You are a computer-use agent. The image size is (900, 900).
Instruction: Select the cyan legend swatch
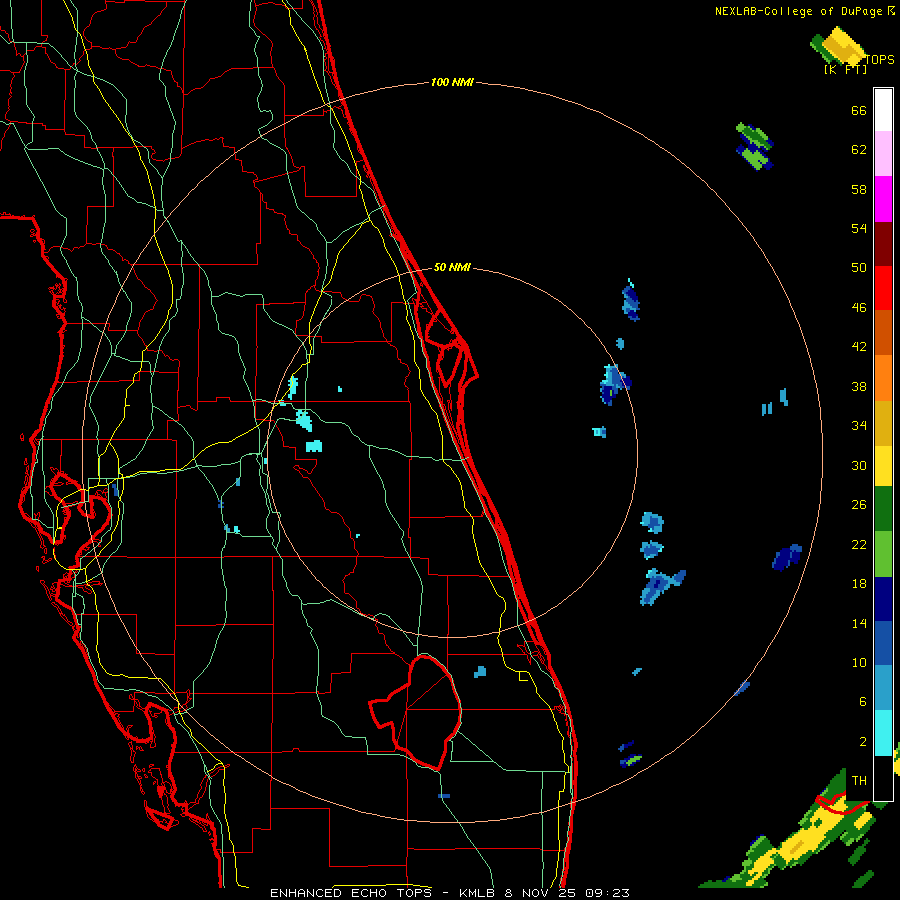[x=883, y=733]
